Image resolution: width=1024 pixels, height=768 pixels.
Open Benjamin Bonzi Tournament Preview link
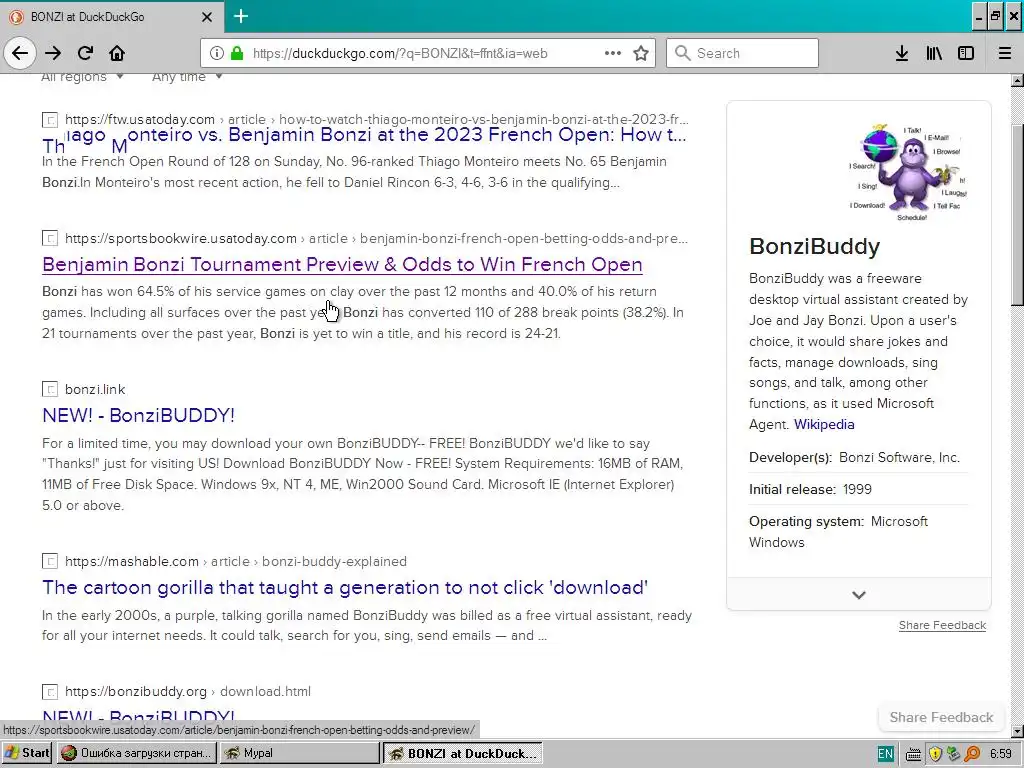coord(342,264)
